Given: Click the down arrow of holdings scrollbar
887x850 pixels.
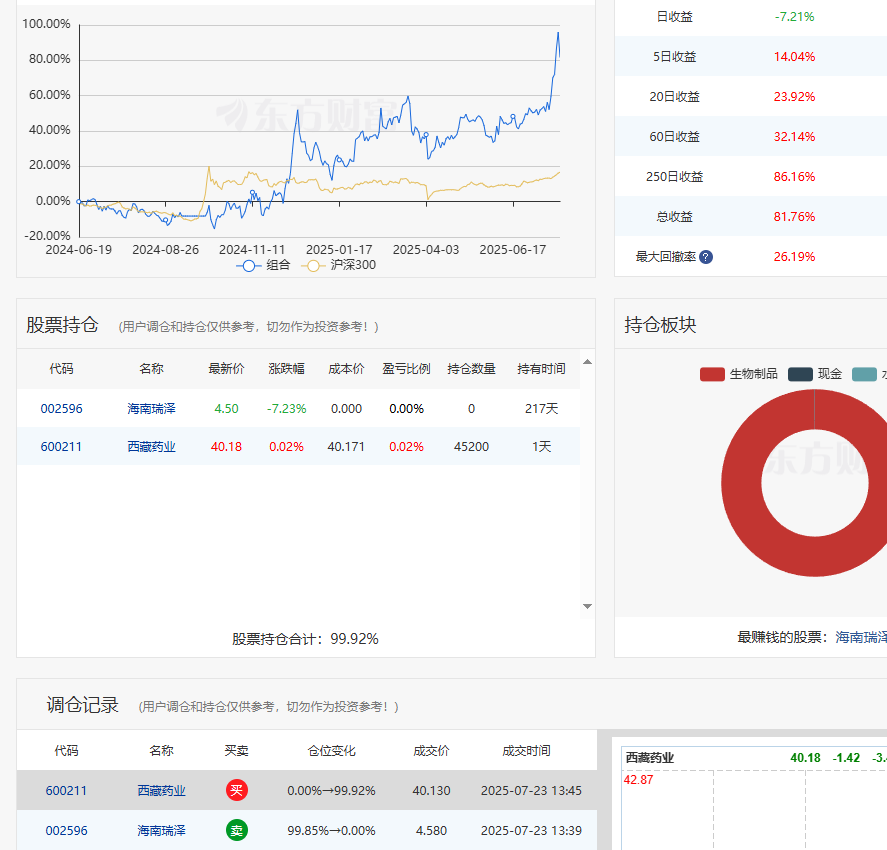Looking at the screenshot, I should click(587, 606).
